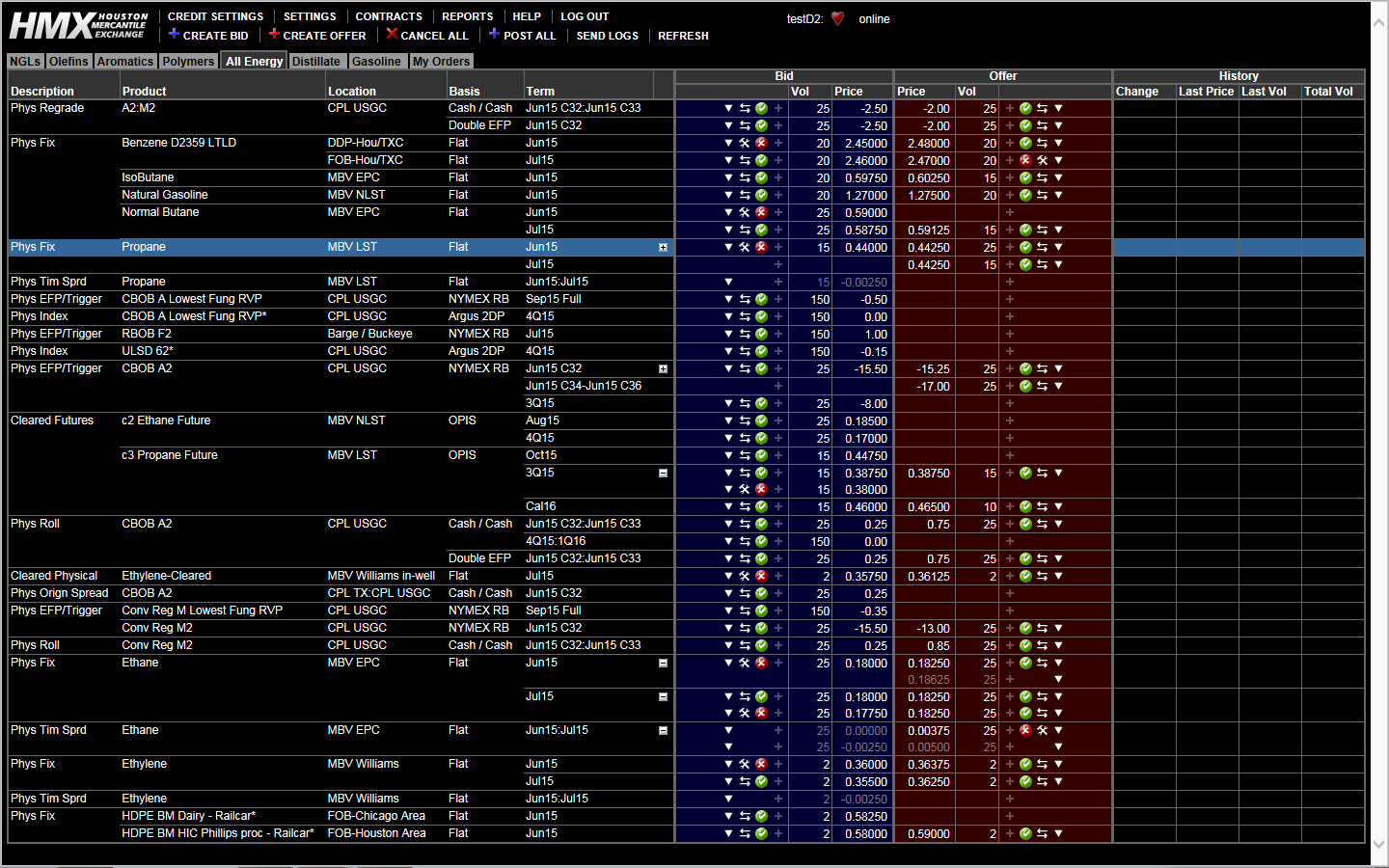Click green check on ULSD 62 -0.15 bid
The image size is (1389, 868).
point(761,351)
